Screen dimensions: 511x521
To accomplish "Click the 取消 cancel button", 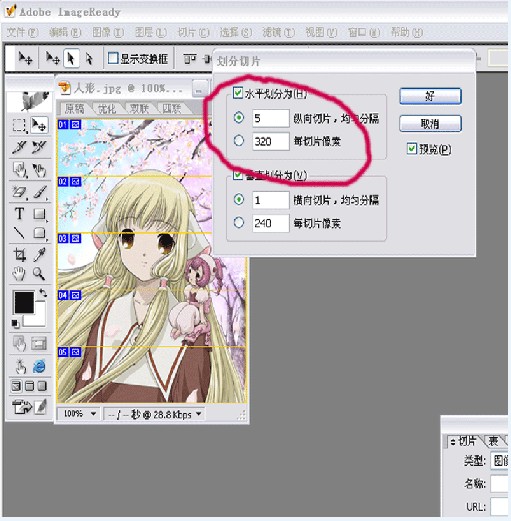I will click(x=430, y=124).
